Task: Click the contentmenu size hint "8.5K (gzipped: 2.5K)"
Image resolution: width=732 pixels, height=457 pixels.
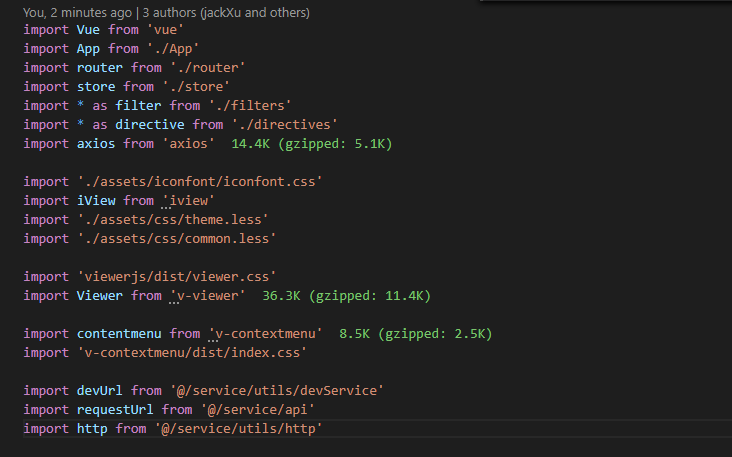Action: (x=415, y=334)
